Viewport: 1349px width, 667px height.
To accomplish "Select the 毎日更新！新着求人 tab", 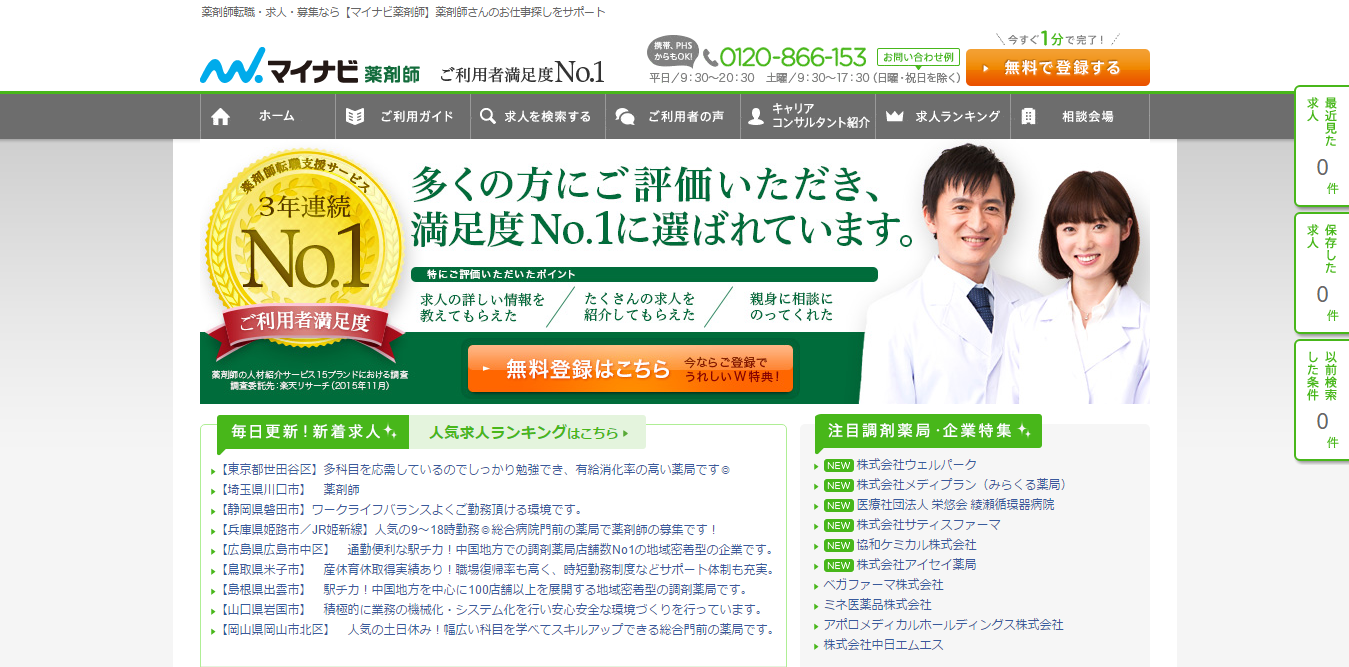I will coord(313,432).
